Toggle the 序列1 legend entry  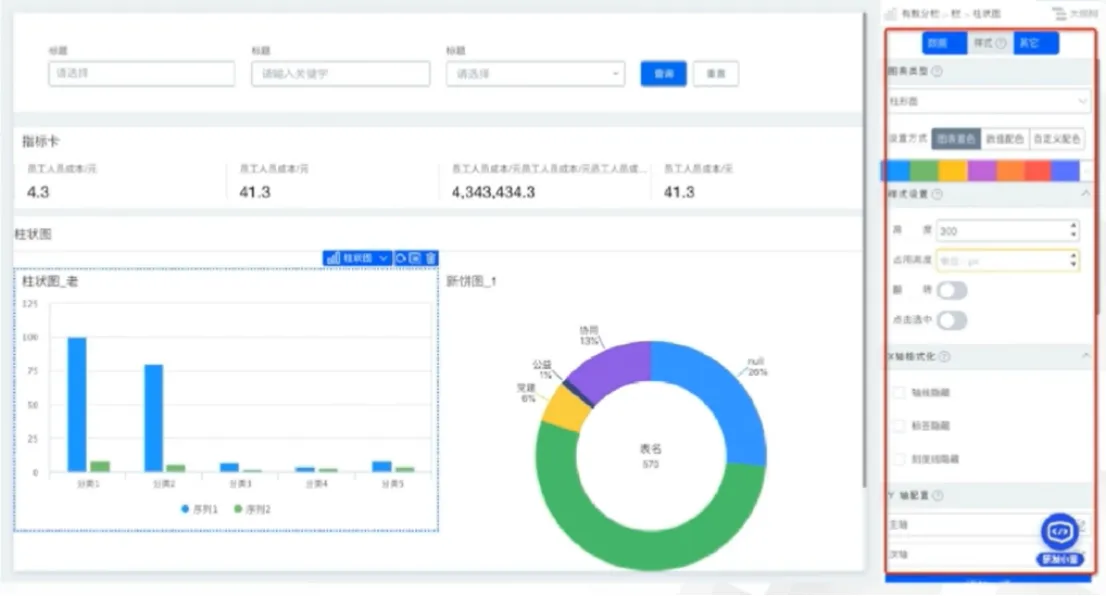tap(200, 509)
